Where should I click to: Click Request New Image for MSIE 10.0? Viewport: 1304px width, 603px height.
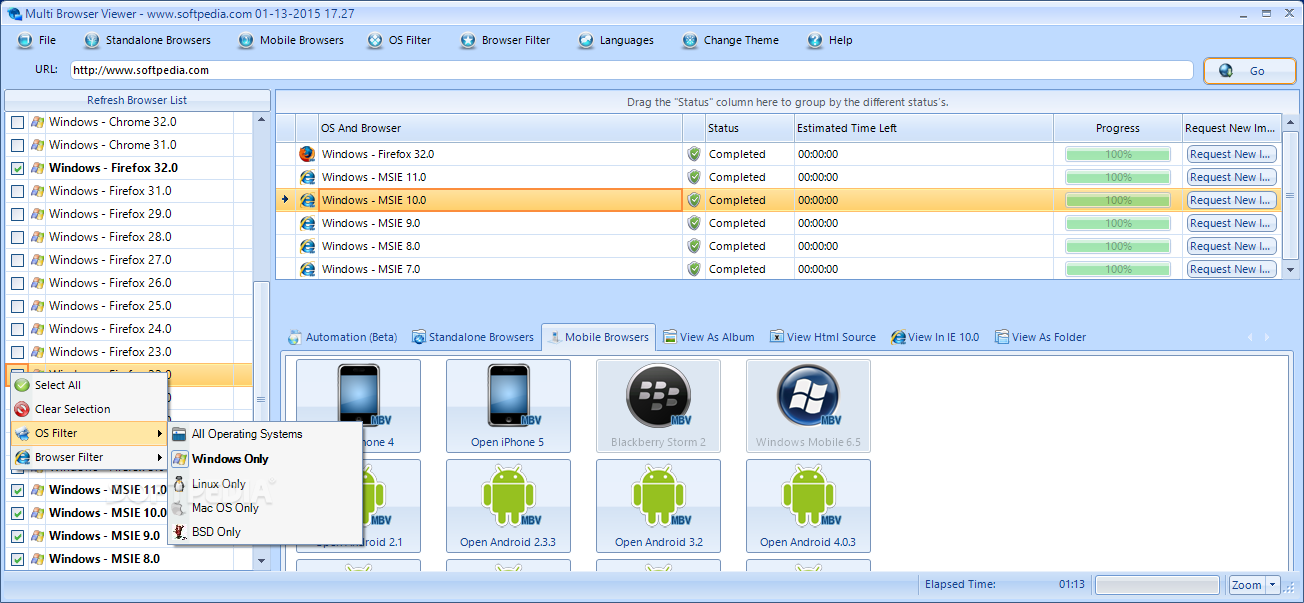pos(1232,200)
